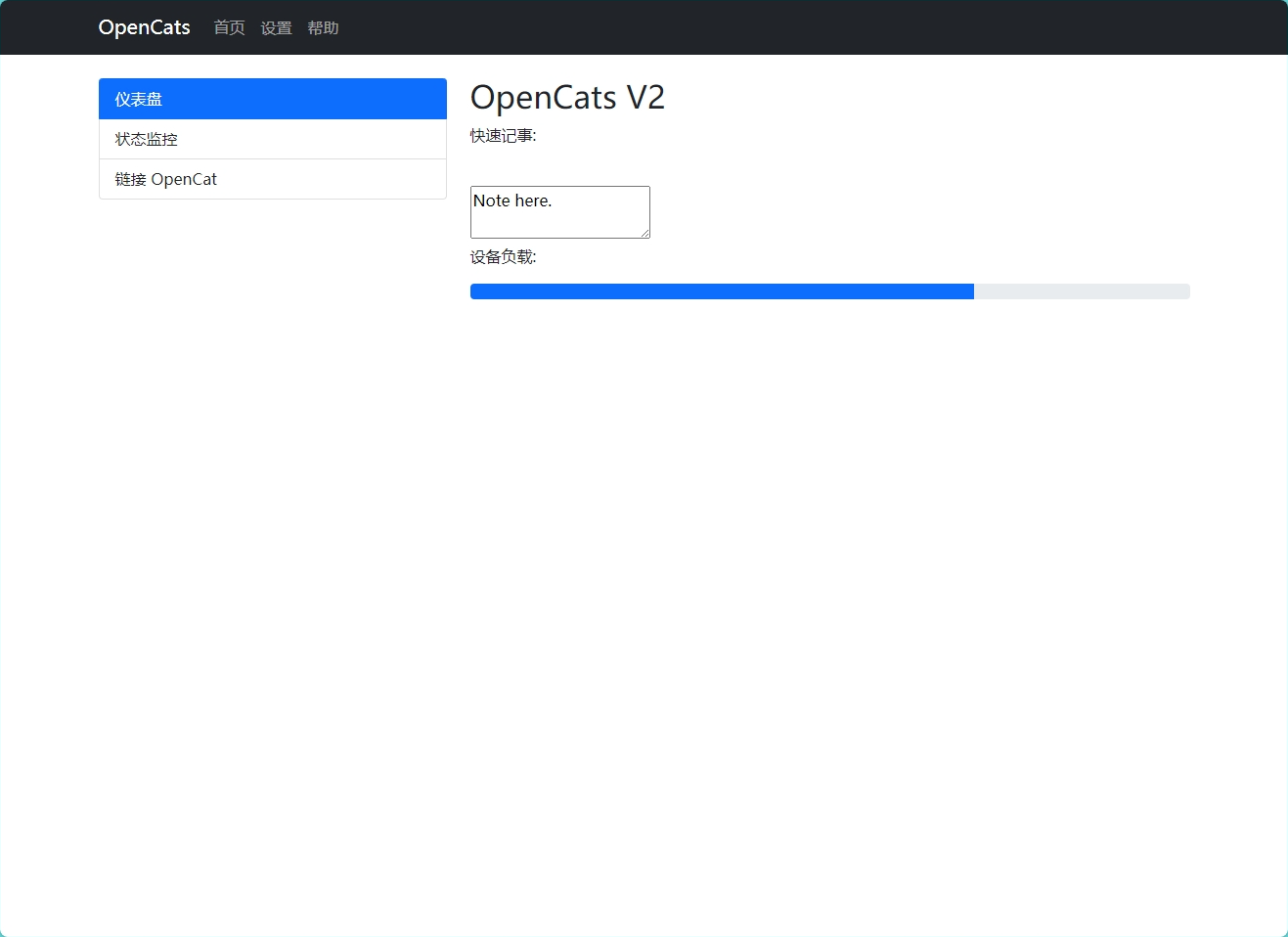
Task: Click the 设备负载: label
Action: [503, 257]
